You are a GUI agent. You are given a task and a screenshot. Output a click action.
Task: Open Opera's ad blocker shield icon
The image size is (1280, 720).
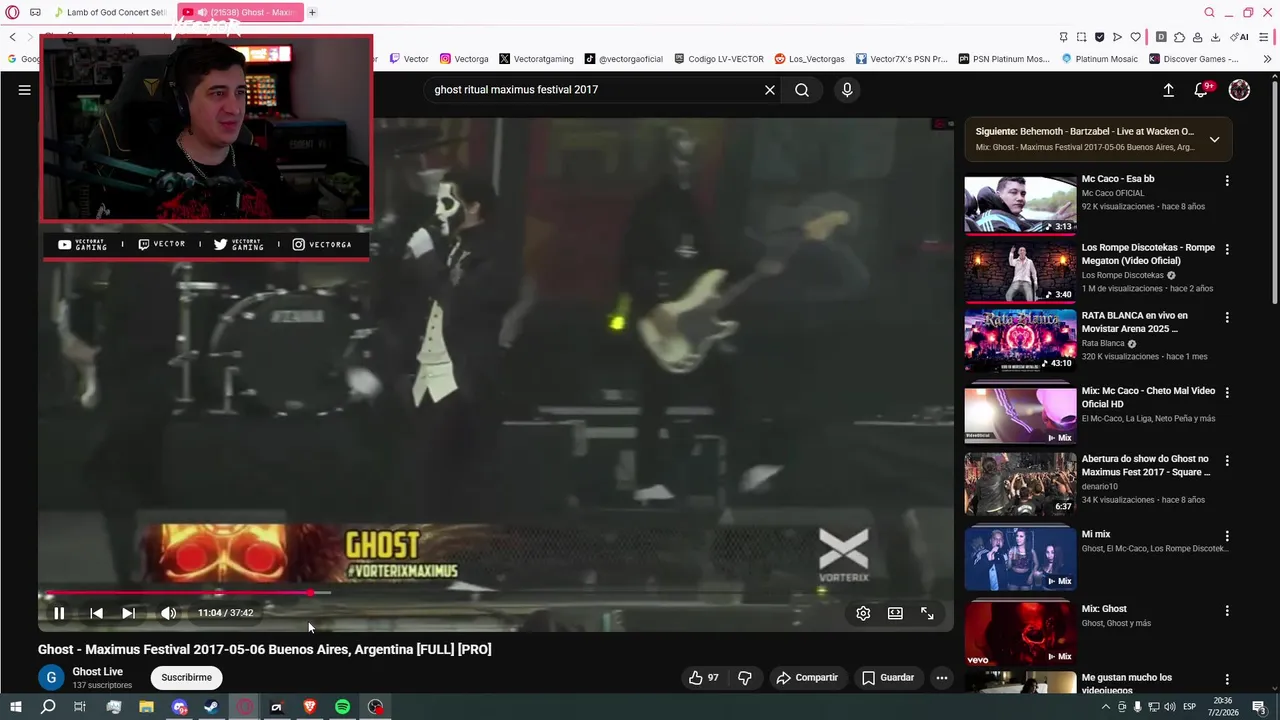[x=1099, y=37]
